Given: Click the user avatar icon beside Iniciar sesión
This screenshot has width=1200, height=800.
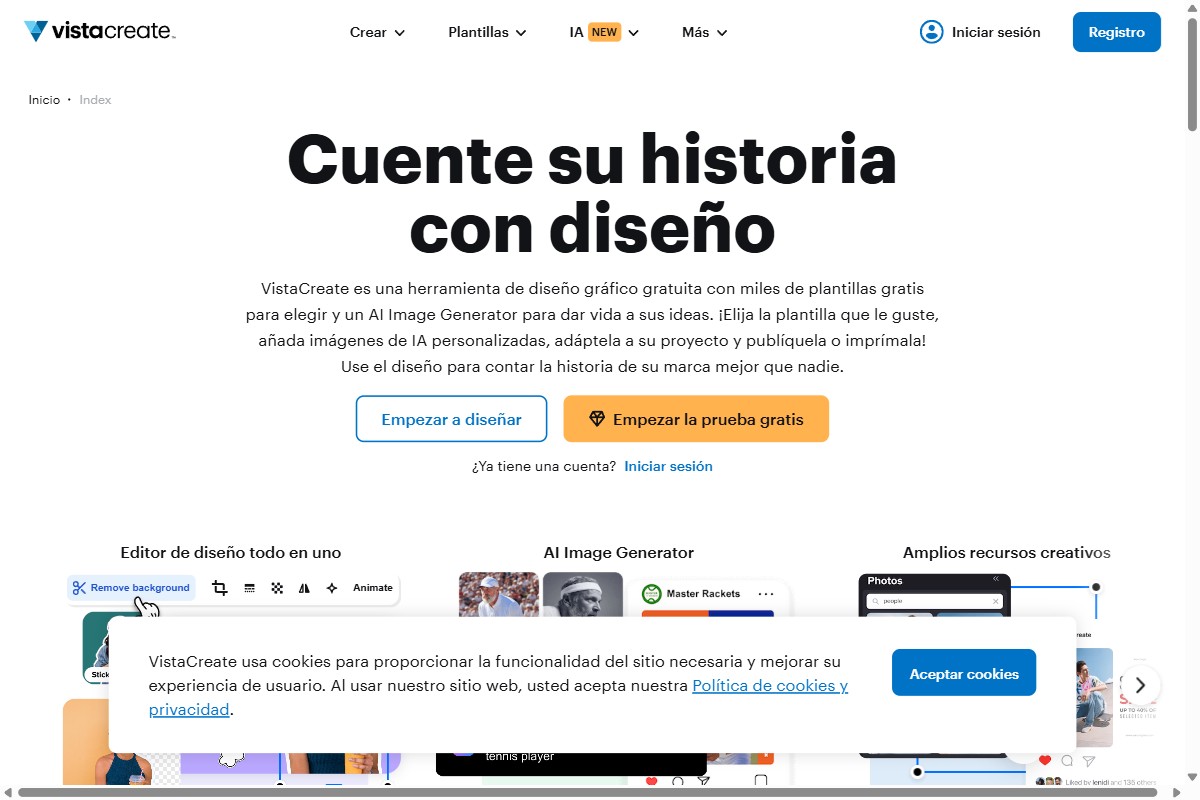Looking at the screenshot, I should (x=931, y=32).
